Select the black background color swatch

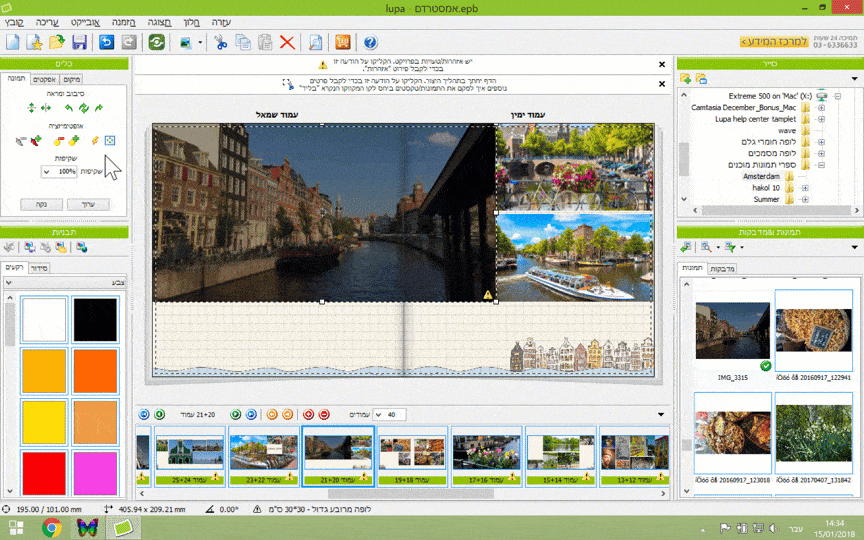pos(95,320)
